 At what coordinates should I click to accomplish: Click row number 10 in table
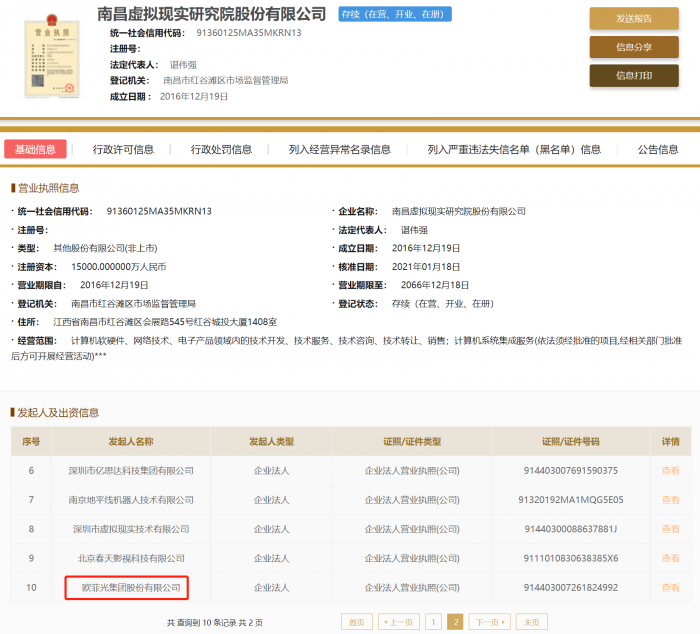click(31, 588)
